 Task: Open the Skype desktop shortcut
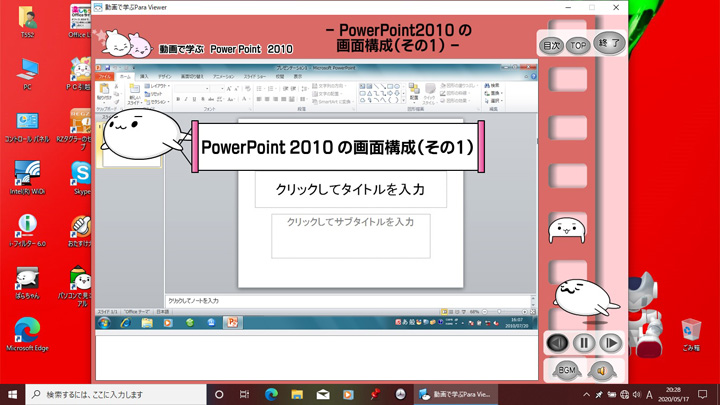click(x=81, y=176)
